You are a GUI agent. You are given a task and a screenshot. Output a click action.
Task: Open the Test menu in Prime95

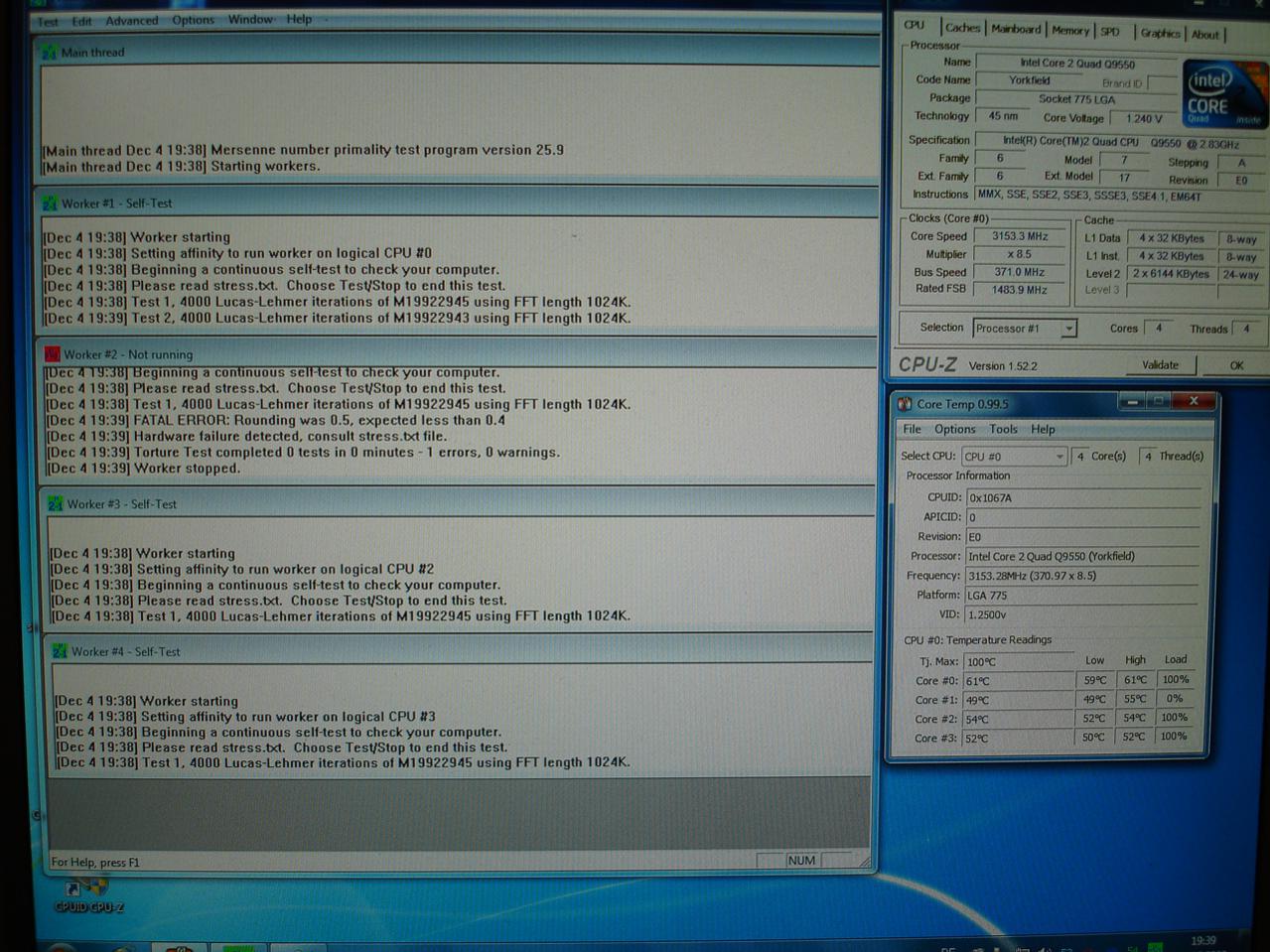[48, 21]
